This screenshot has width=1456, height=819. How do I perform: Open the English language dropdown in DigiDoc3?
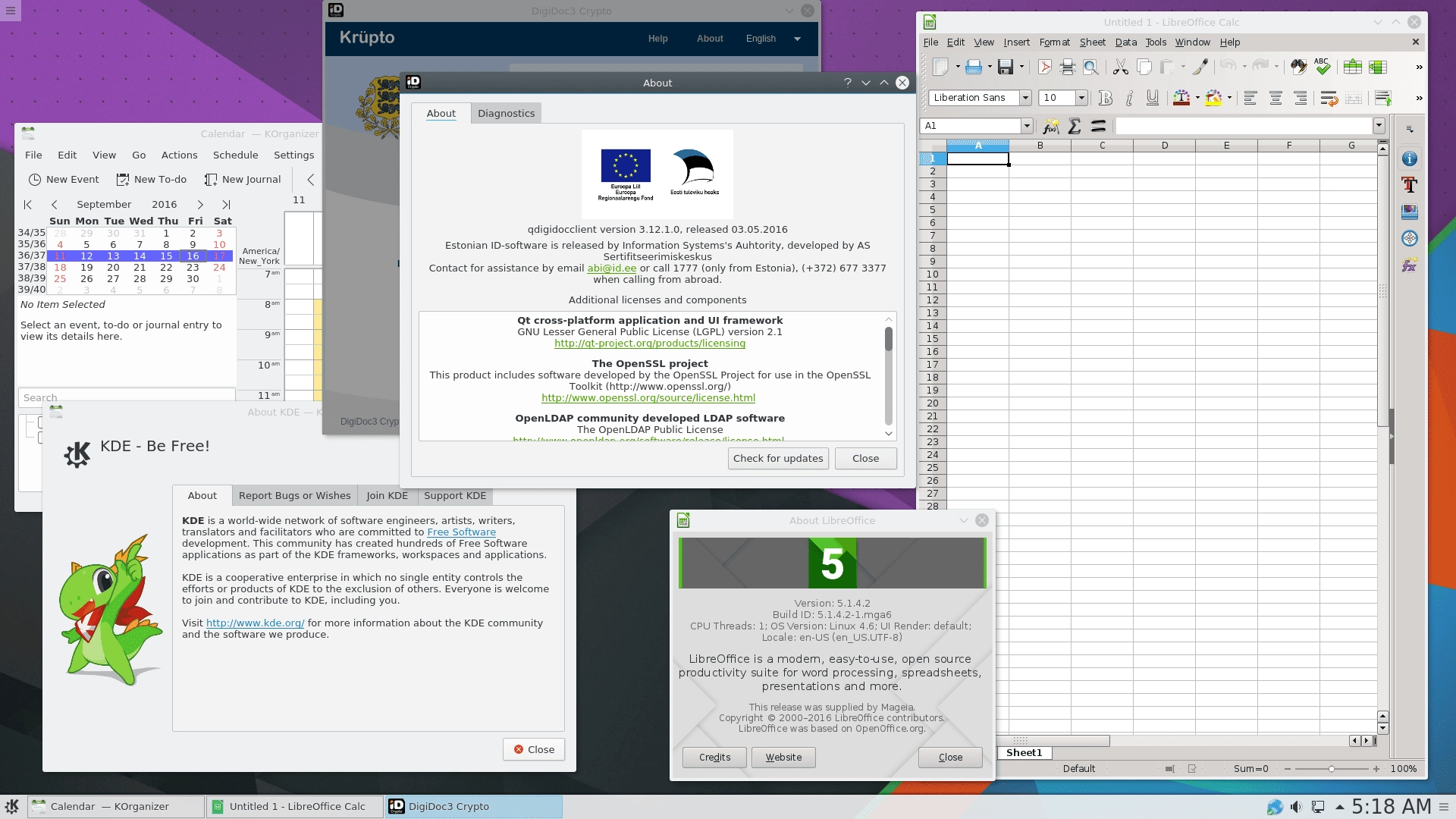tap(773, 39)
